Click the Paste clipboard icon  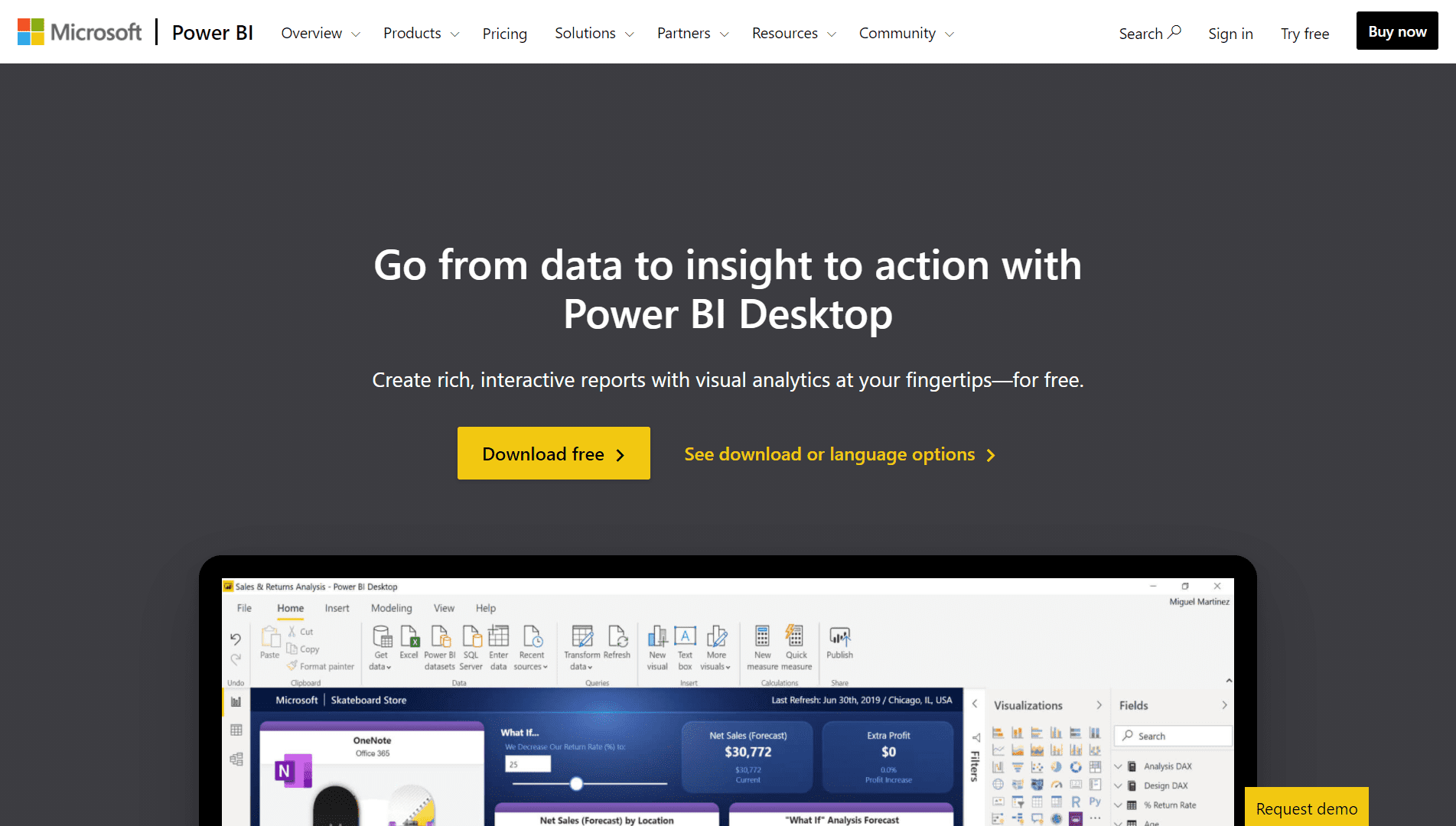point(270,636)
